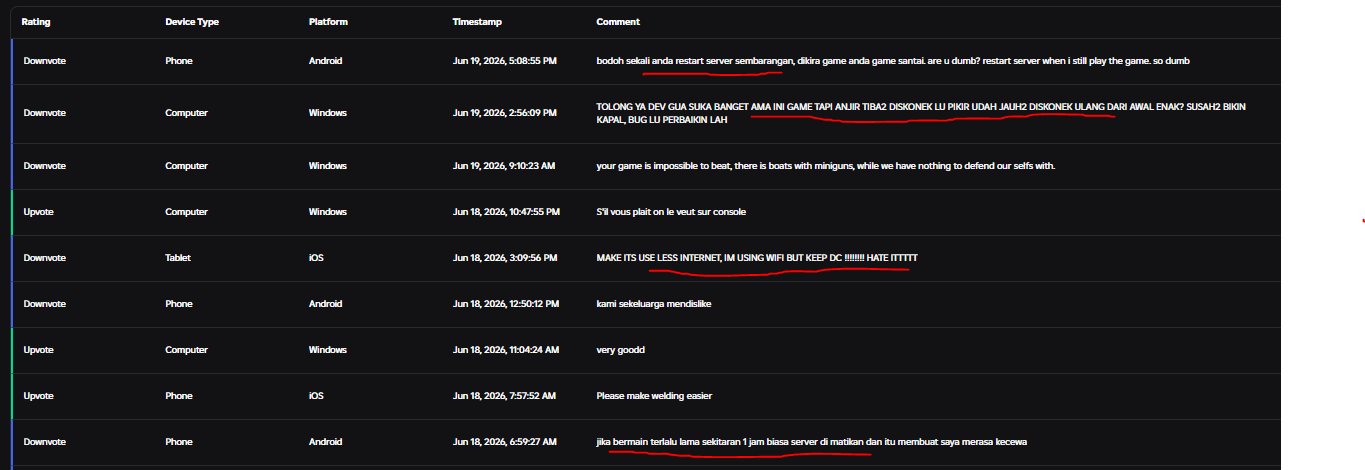Image resolution: width=1365 pixels, height=470 pixels.
Task: Click the 'very goodd' comment
Action: tap(621, 350)
